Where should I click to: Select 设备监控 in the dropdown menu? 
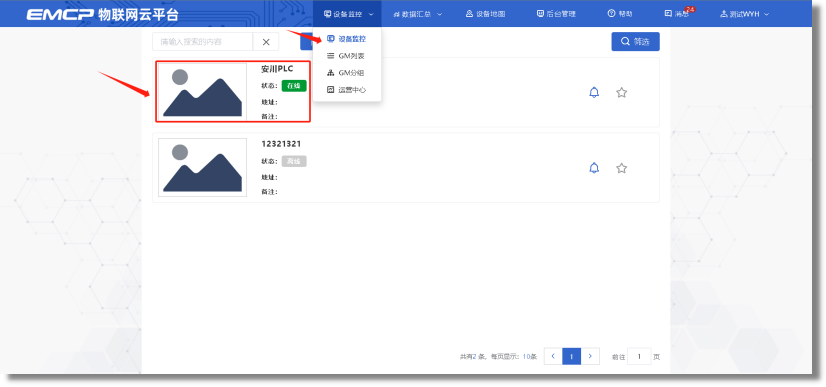(x=347, y=38)
